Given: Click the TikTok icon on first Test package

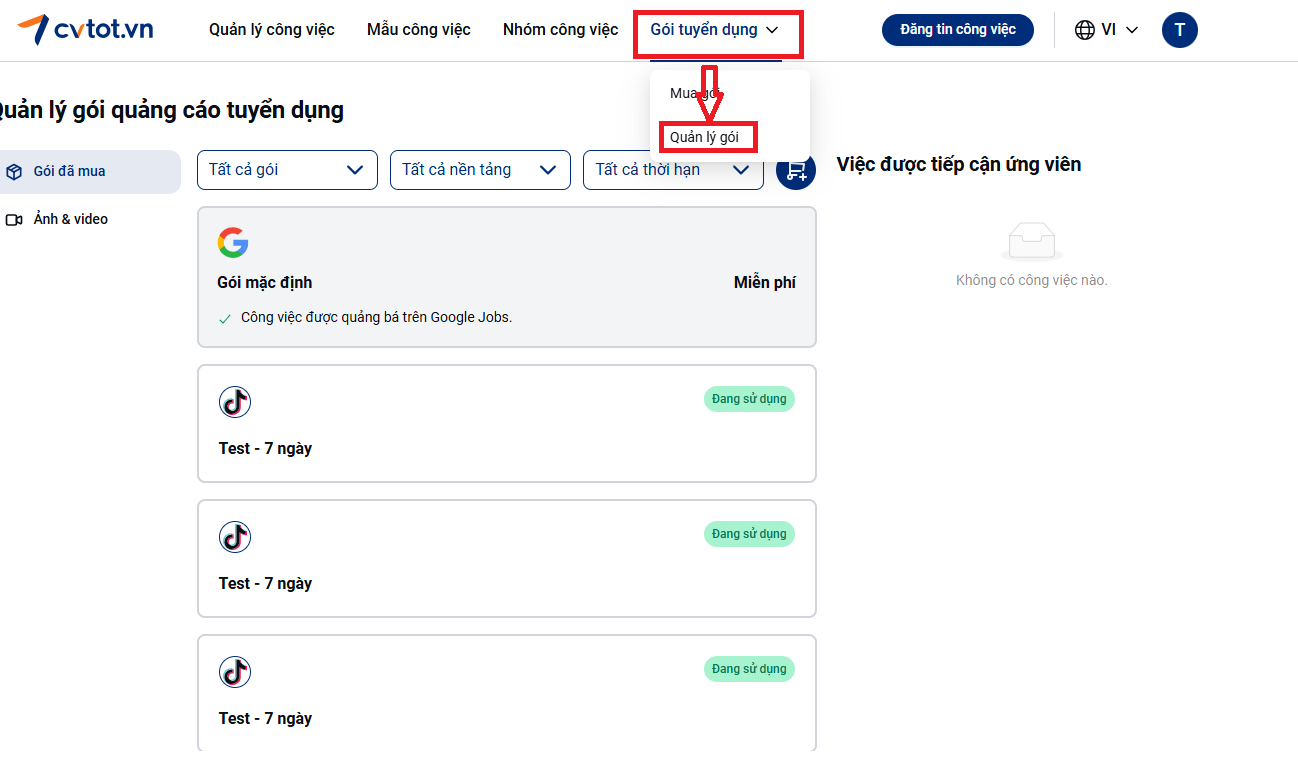Looking at the screenshot, I should pos(235,402).
